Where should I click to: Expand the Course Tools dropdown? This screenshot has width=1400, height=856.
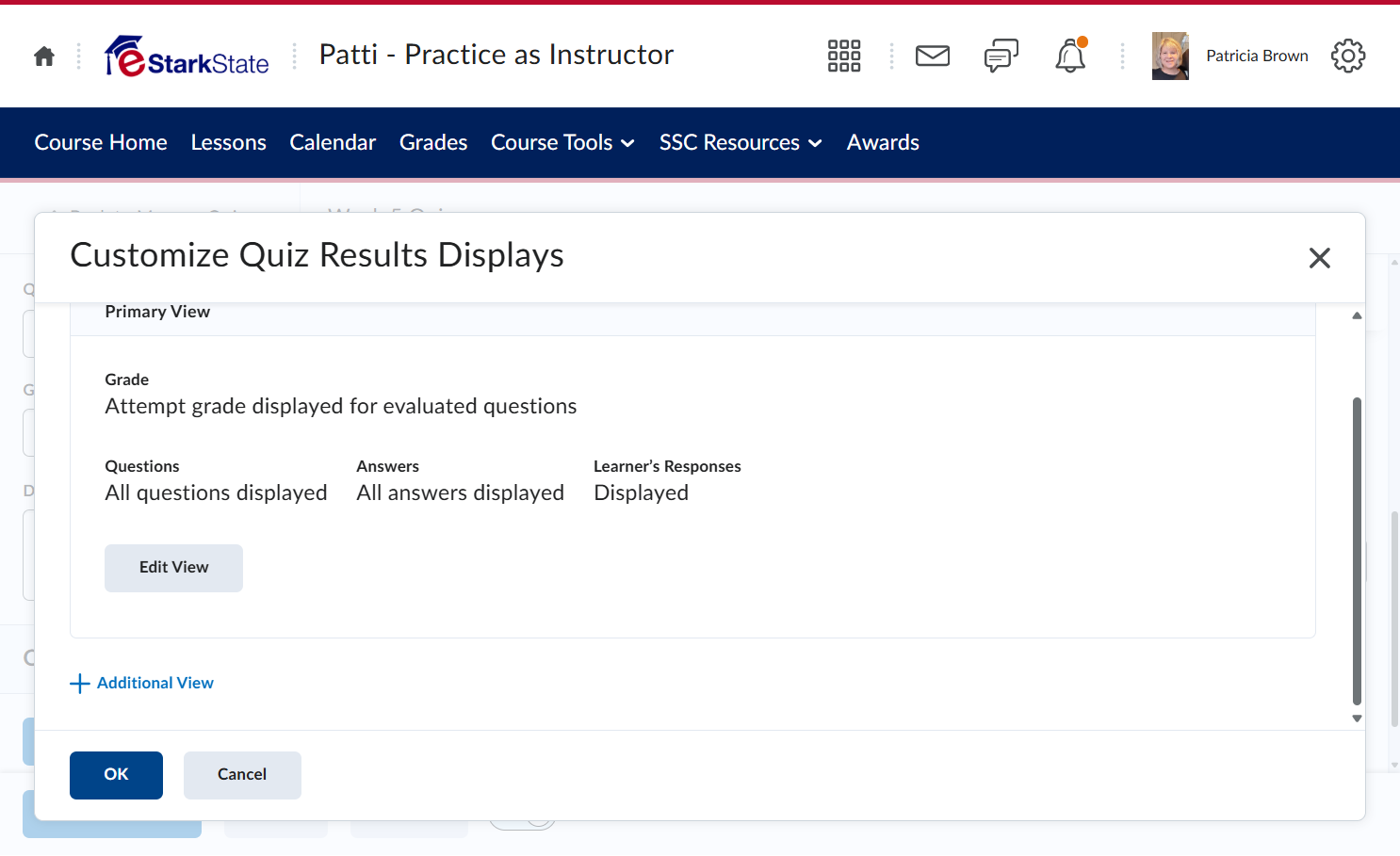point(563,142)
